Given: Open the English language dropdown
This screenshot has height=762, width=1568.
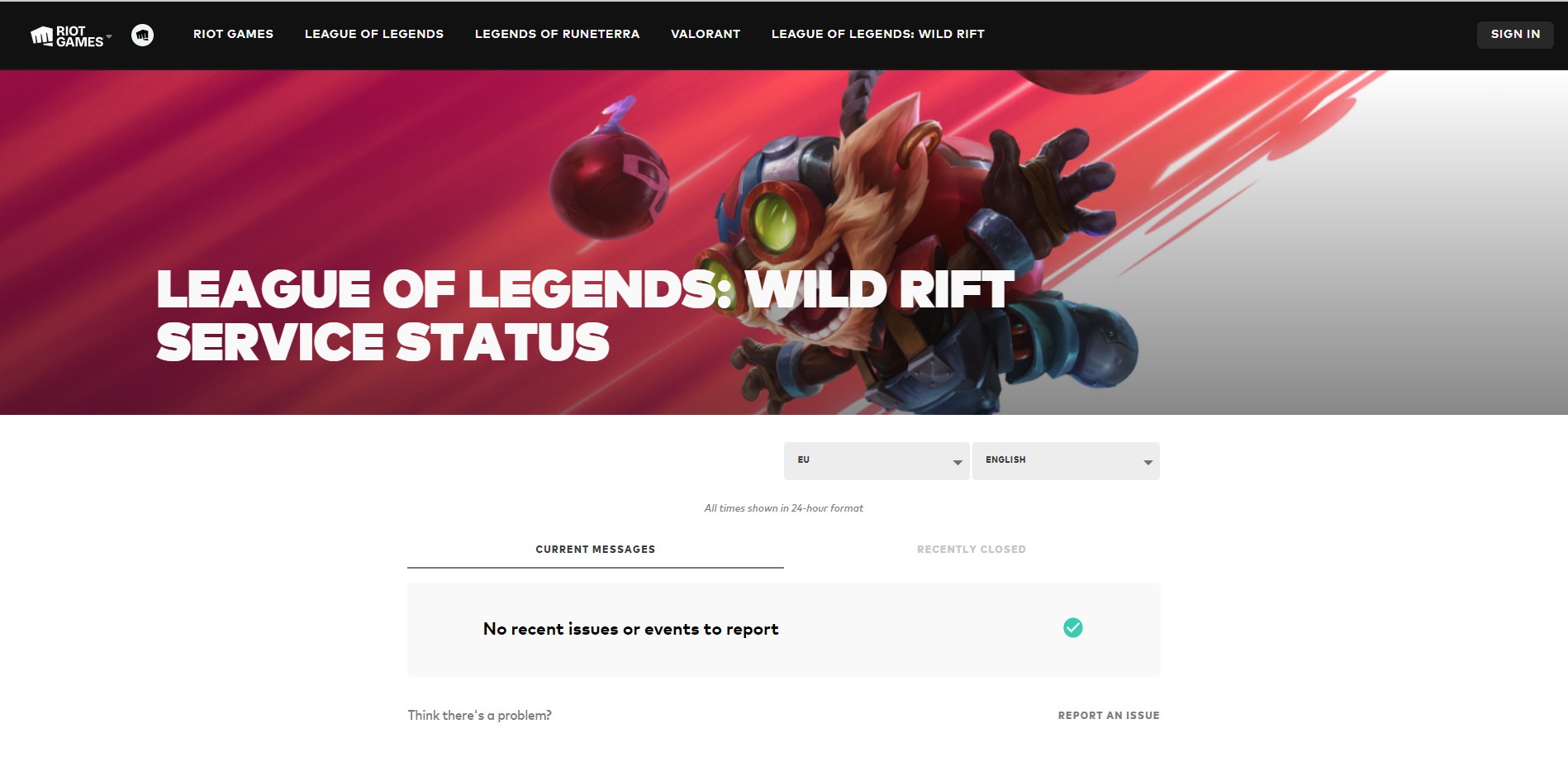Looking at the screenshot, I should pyautogui.click(x=1066, y=460).
